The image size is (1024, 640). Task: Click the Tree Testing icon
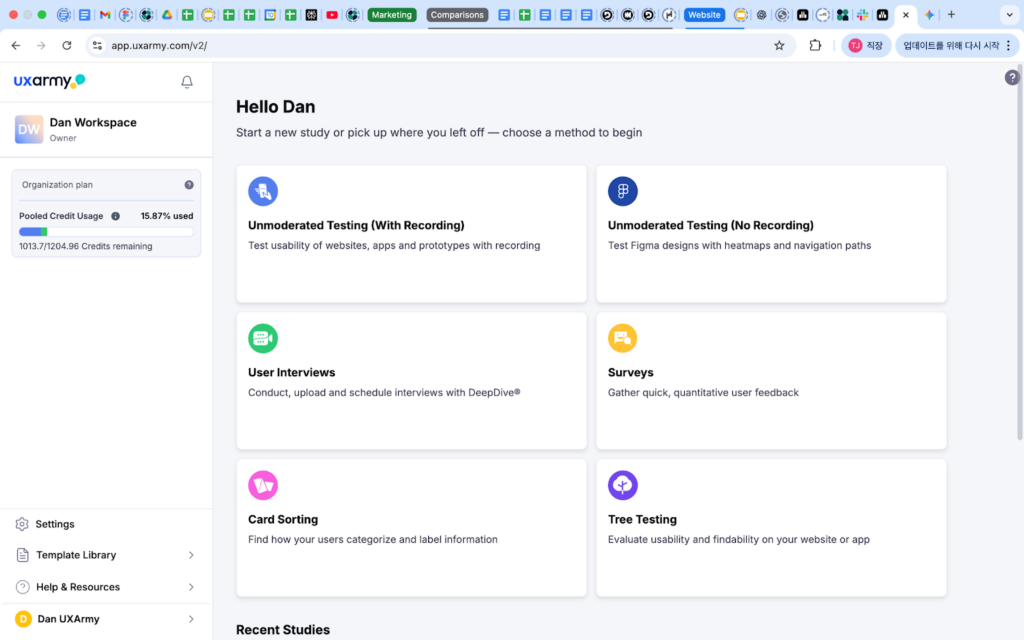(x=623, y=485)
